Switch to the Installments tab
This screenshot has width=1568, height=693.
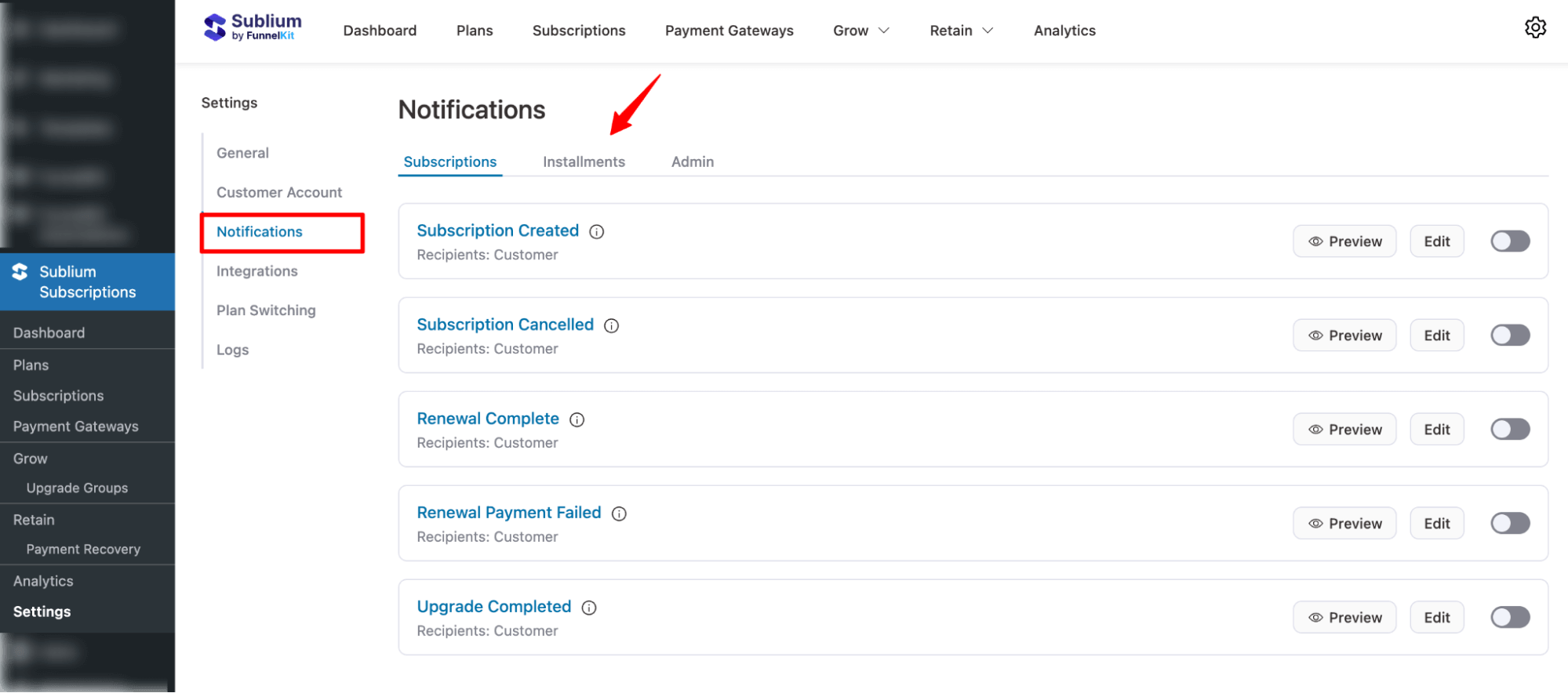pyautogui.click(x=584, y=161)
